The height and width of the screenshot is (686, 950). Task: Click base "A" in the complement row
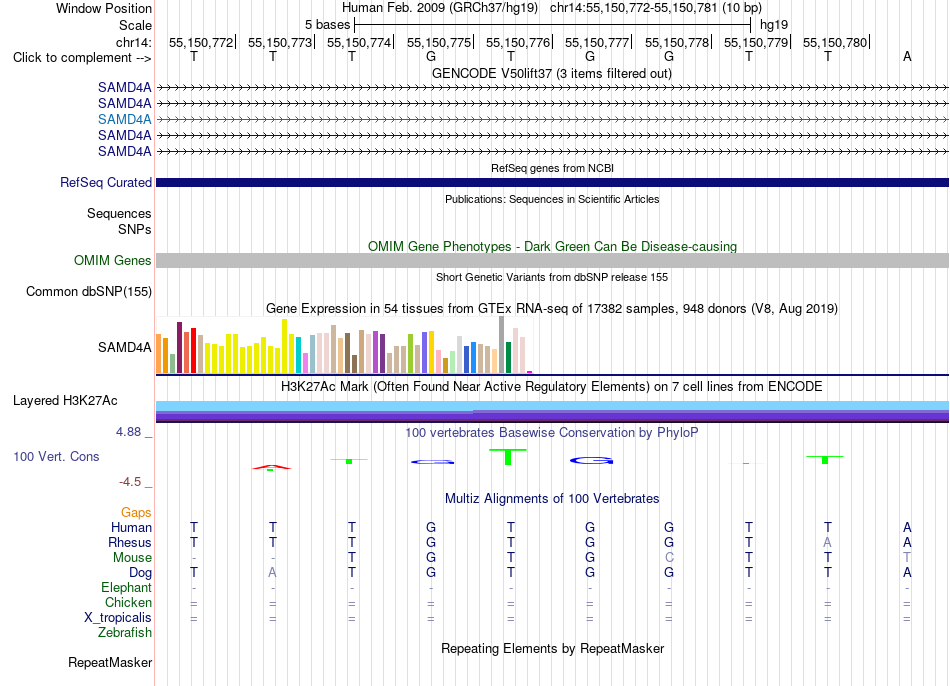tap(907, 56)
